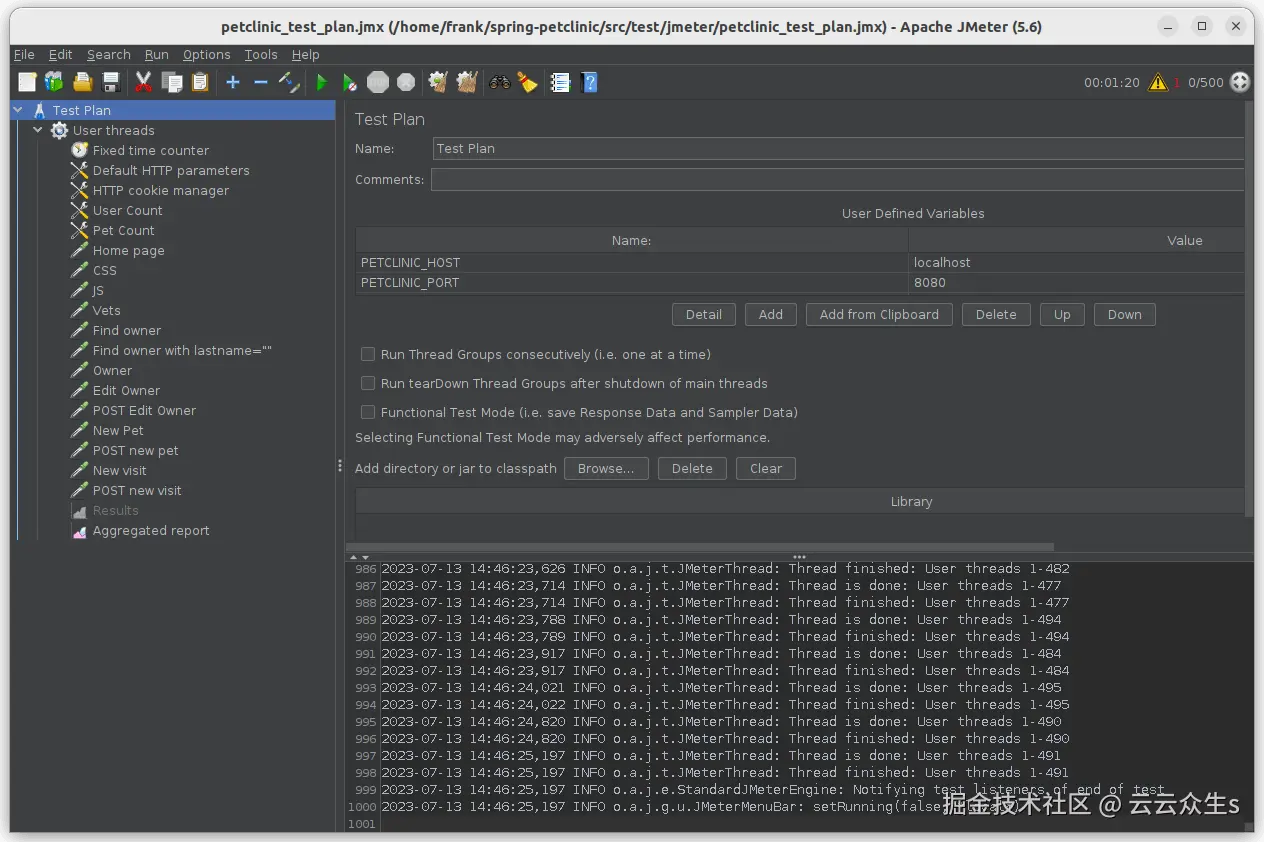Image resolution: width=1264 pixels, height=842 pixels.
Task: Open the Run menu
Action: (156, 55)
